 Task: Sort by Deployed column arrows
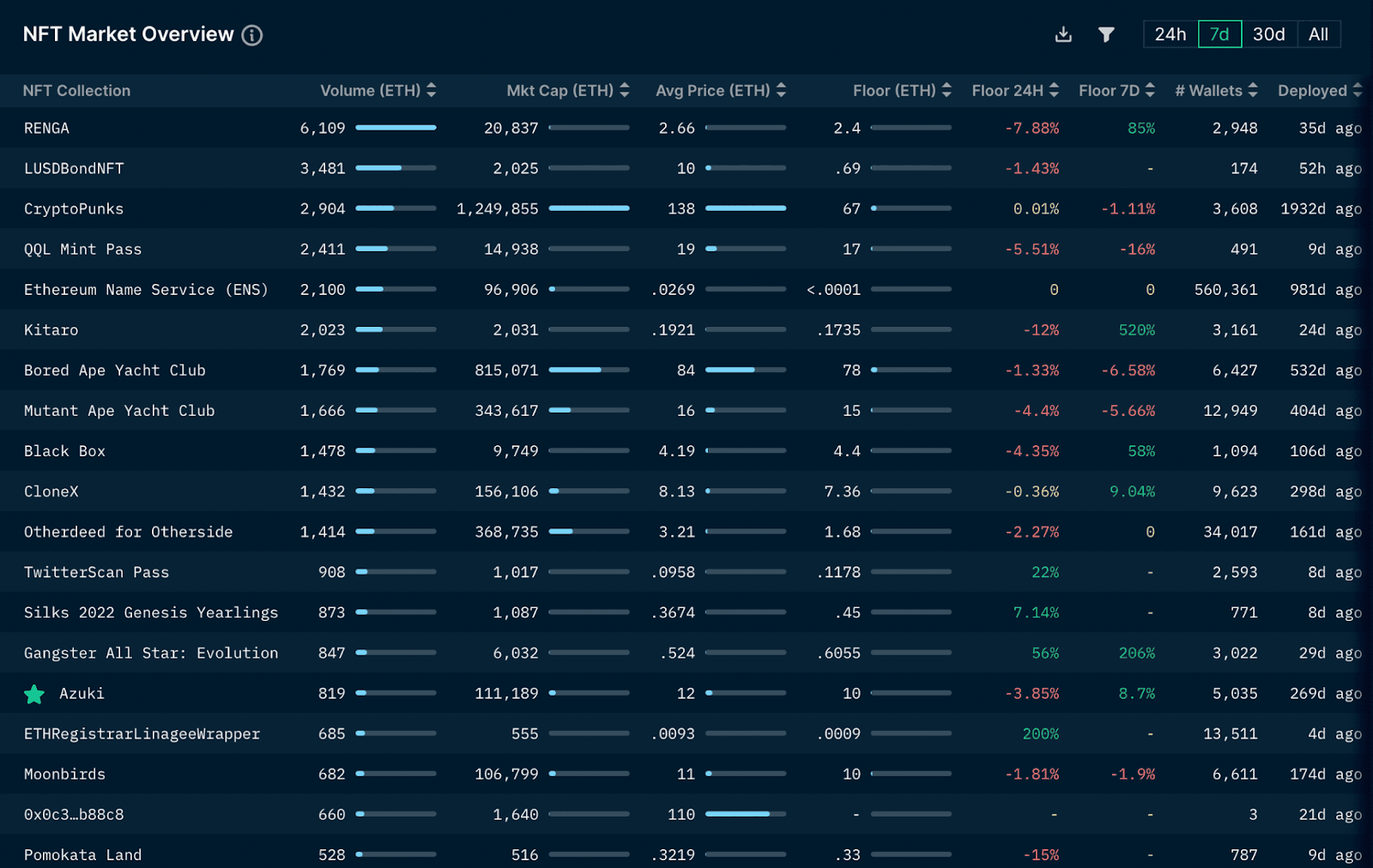(1358, 90)
